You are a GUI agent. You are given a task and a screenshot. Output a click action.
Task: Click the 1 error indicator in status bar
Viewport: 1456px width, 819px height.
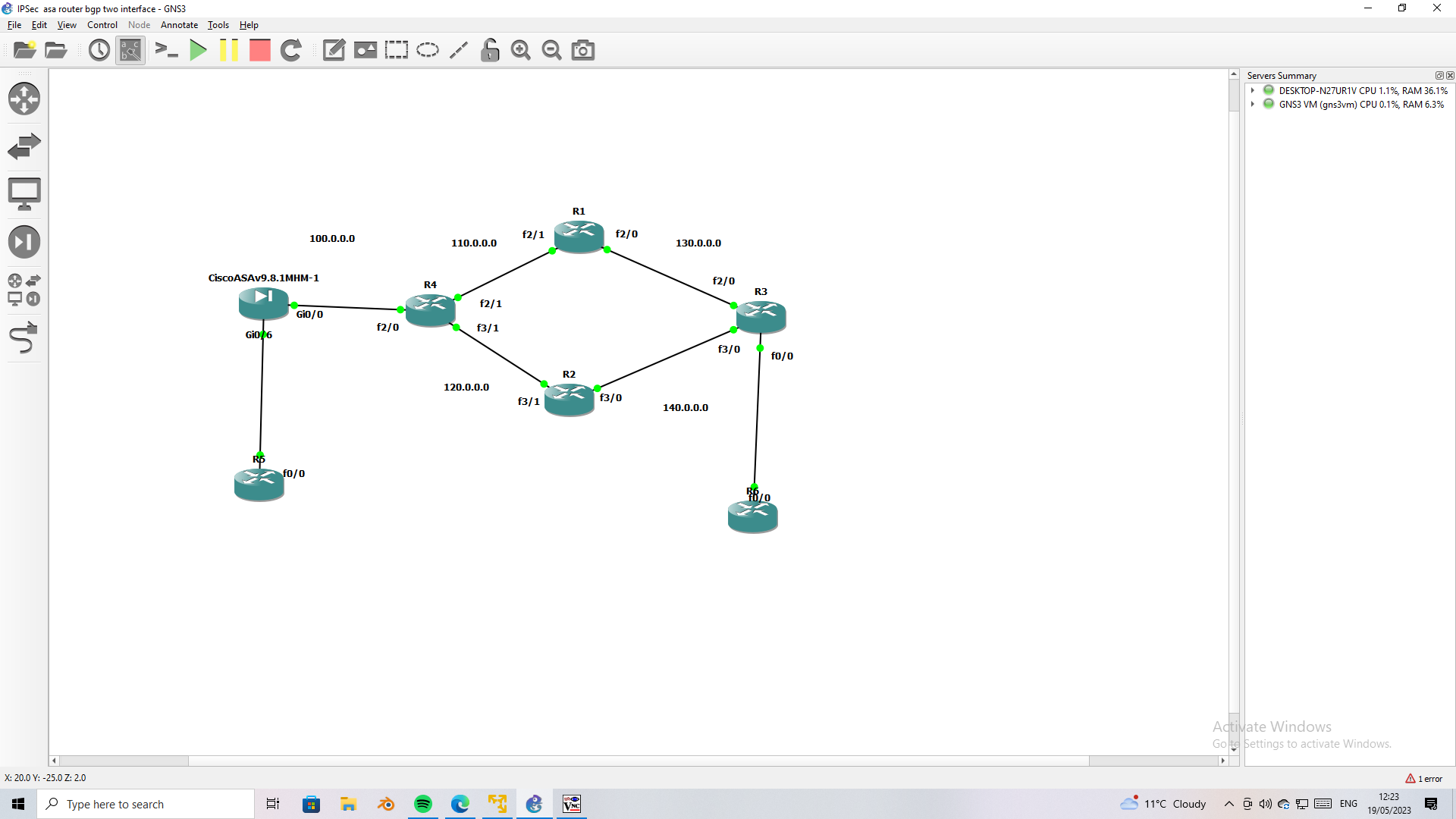(1424, 778)
